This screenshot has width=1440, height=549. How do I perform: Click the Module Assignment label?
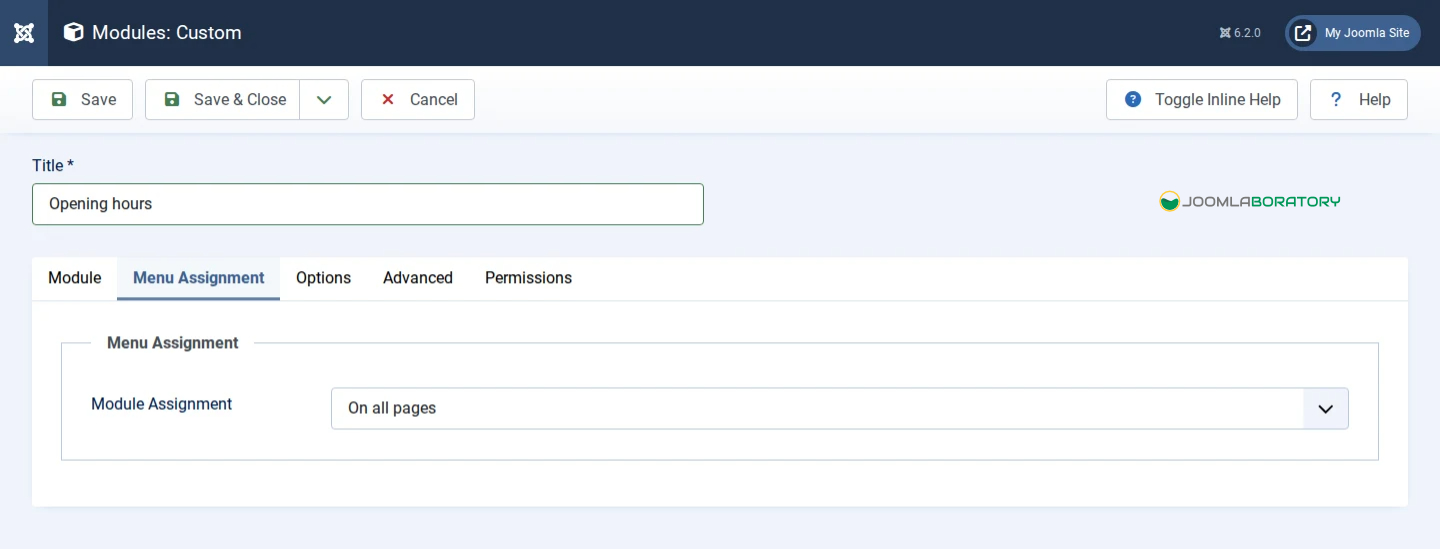[162, 404]
